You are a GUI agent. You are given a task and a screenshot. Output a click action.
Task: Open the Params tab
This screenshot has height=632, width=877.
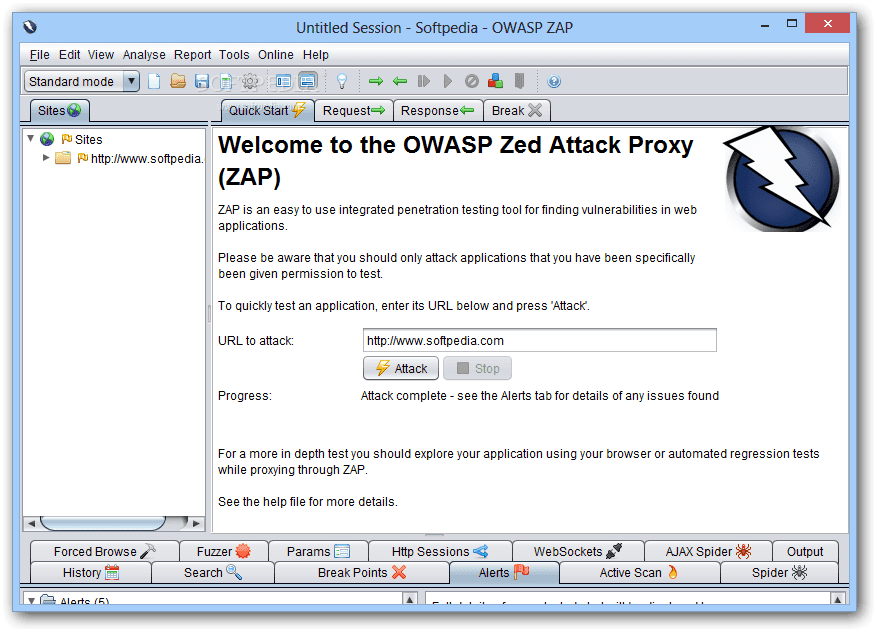[x=318, y=551]
